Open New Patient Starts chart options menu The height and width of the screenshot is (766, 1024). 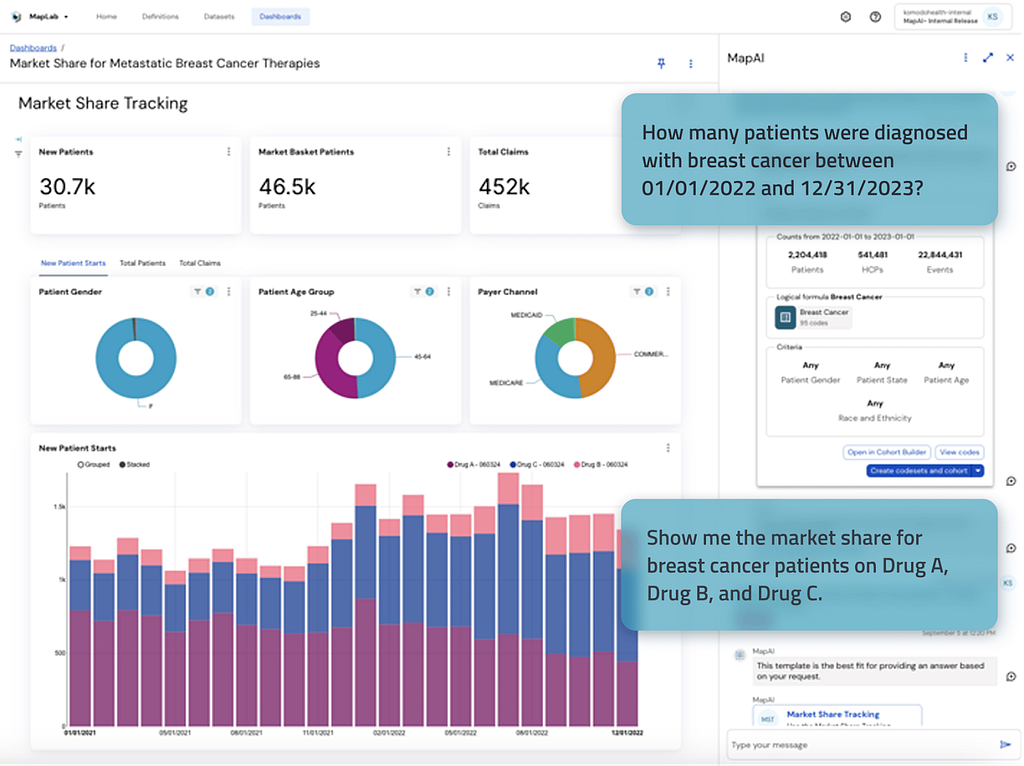pyautogui.click(x=667, y=448)
